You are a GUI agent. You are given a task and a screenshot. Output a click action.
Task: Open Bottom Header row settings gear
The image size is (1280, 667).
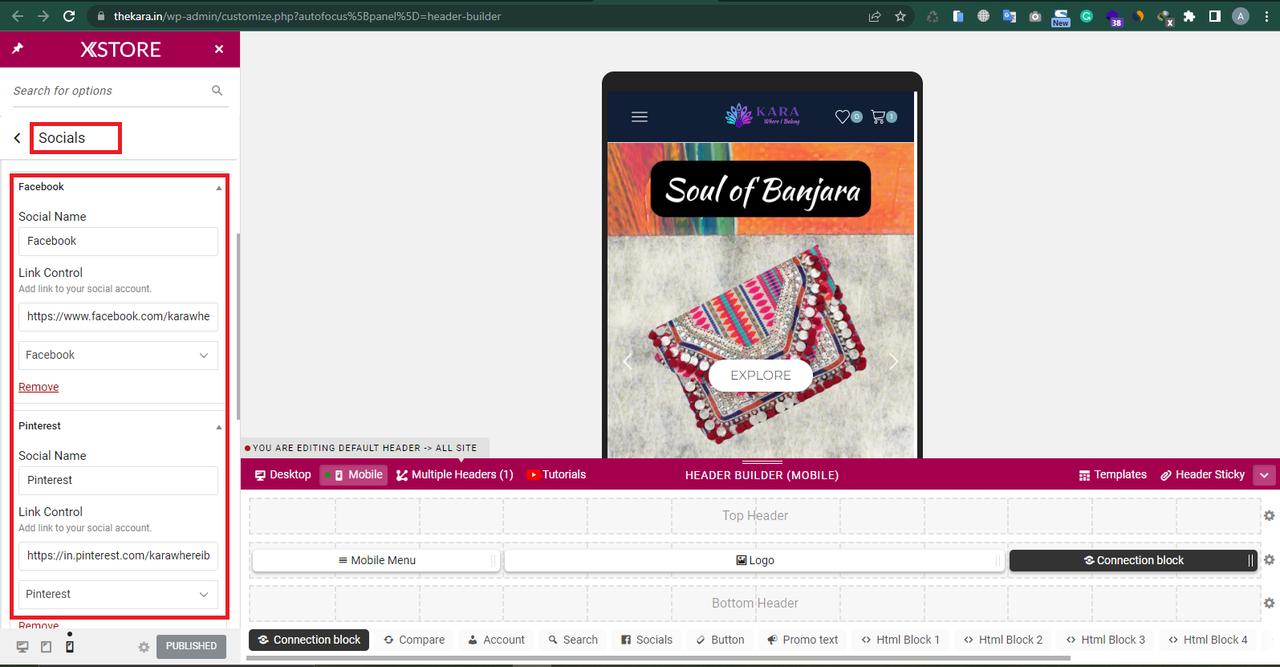(x=1269, y=603)
